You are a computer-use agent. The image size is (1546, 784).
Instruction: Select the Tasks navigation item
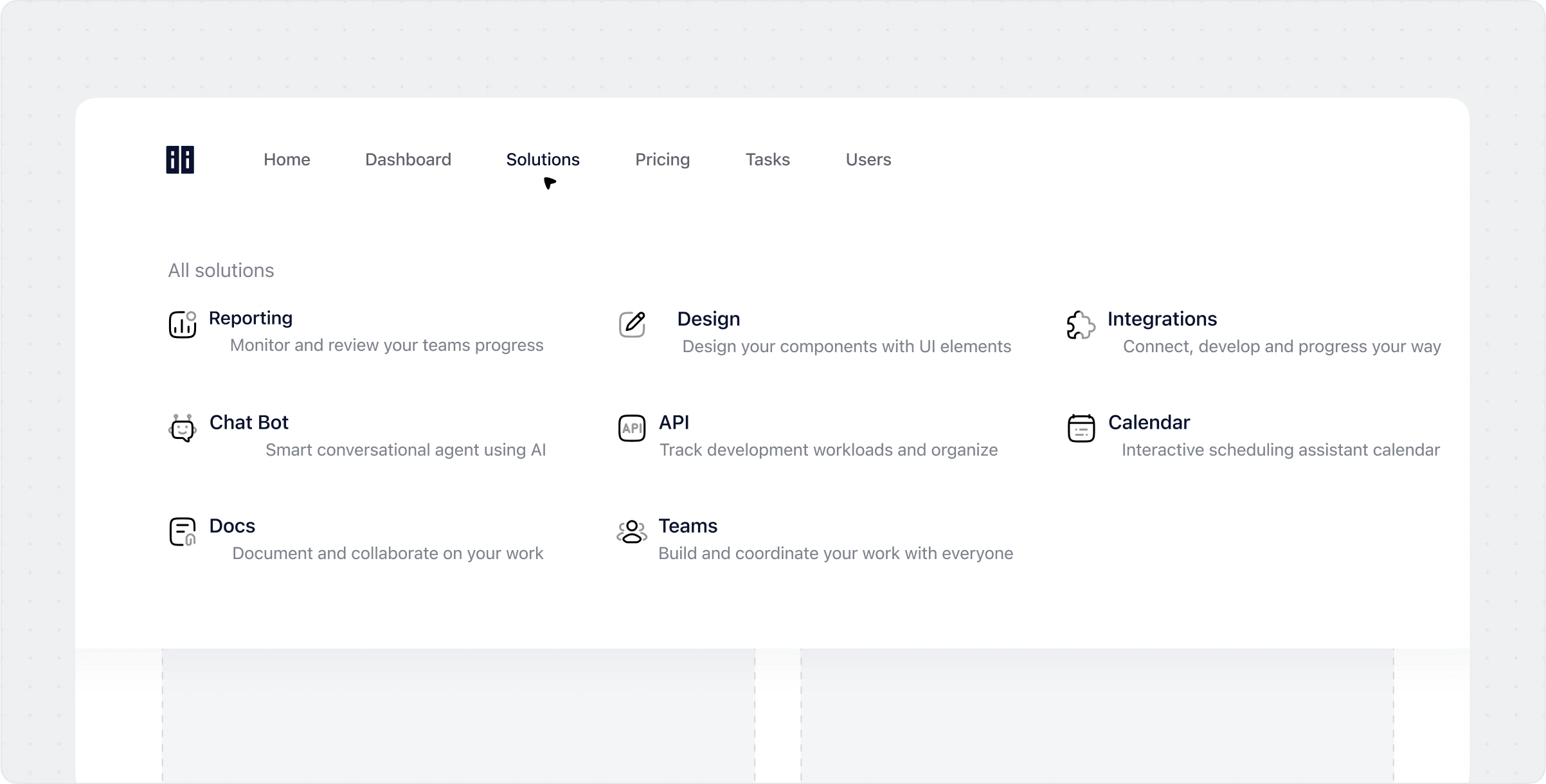tap(768, 159)
